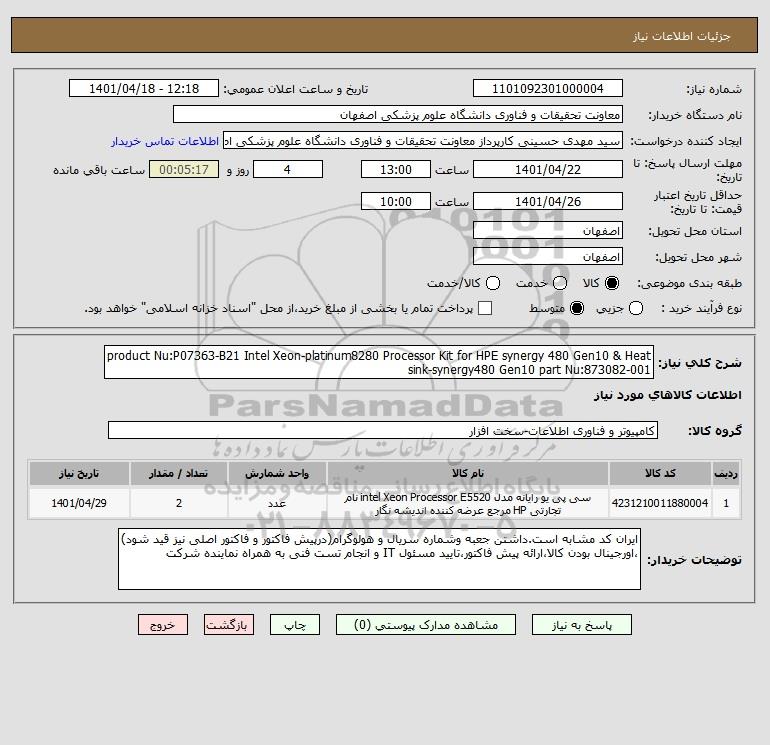This screenshot has width=770, height=745.
Task: Click the تعداد / مقدار column header
Action: (x=179, y=473)
